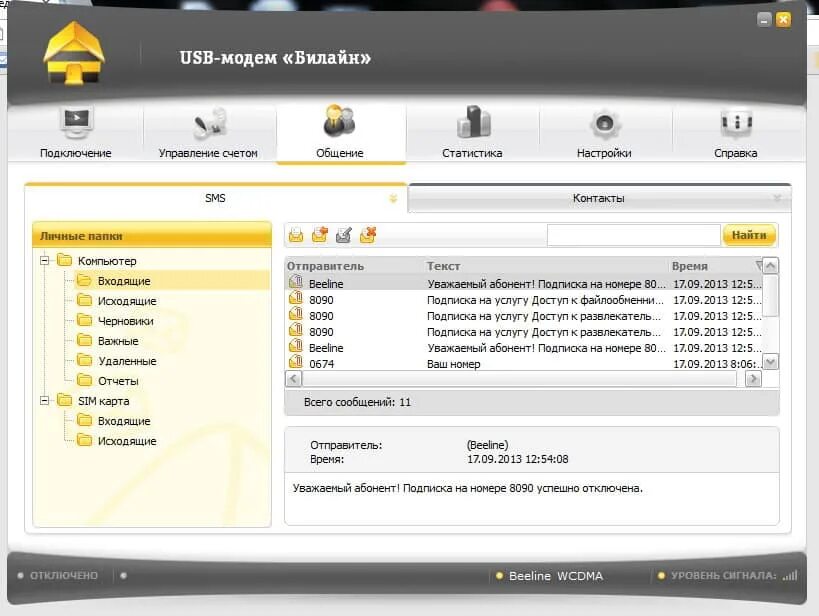Select message 'Доступ к файлообменни...'
Screen dimensions: 819x616
545,300
